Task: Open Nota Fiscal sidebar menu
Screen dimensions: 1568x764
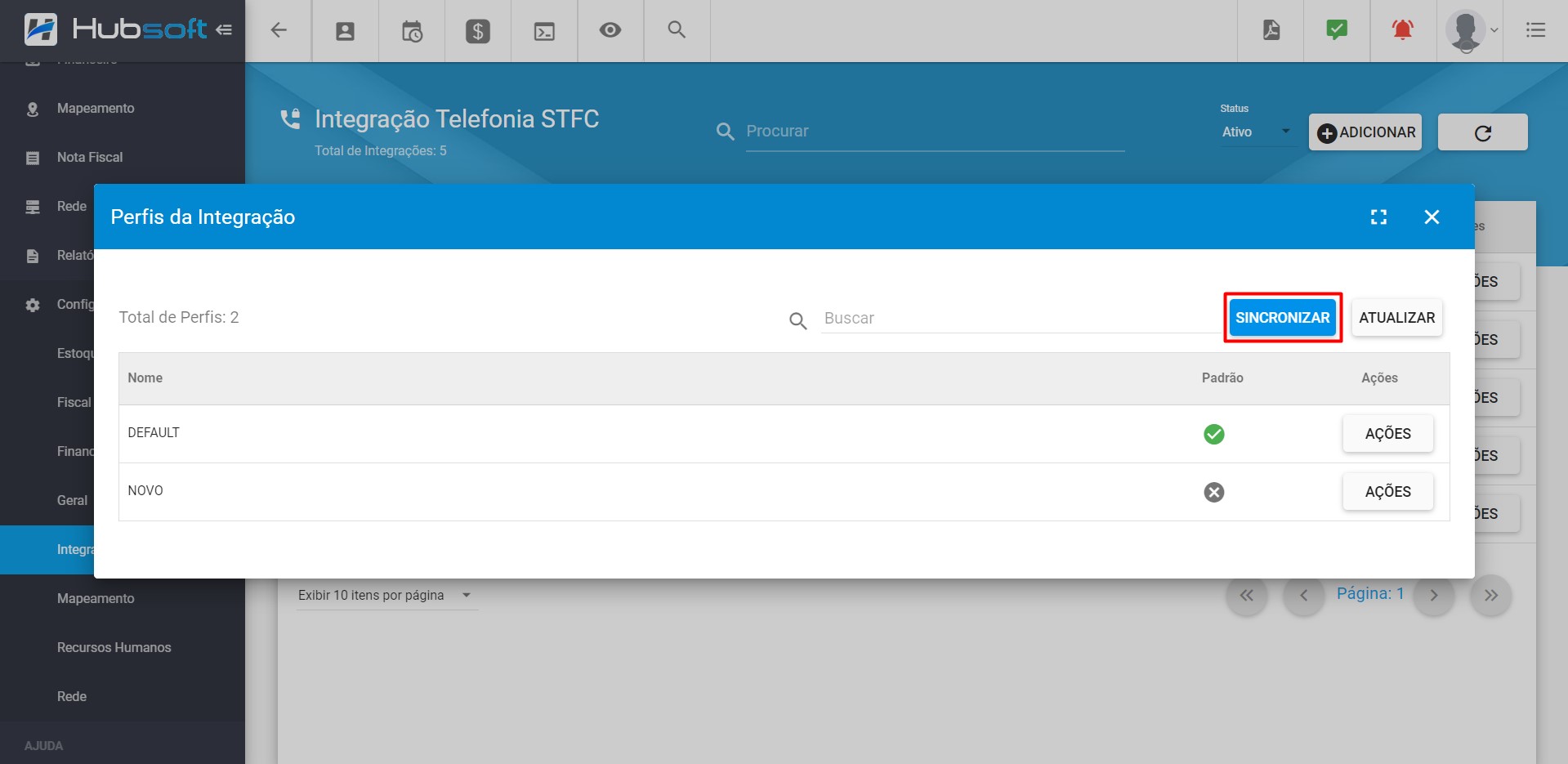Action: click(90, 157)
